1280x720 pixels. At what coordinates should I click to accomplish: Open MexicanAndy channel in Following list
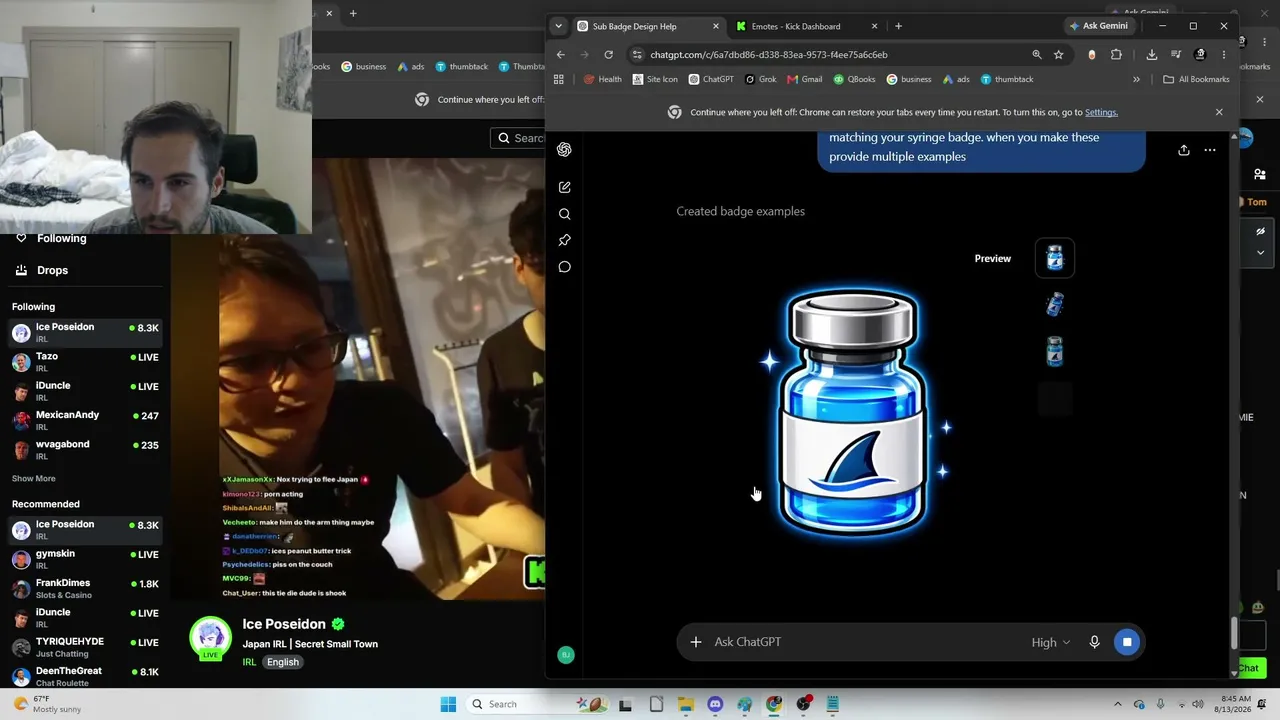click(85, 420)
